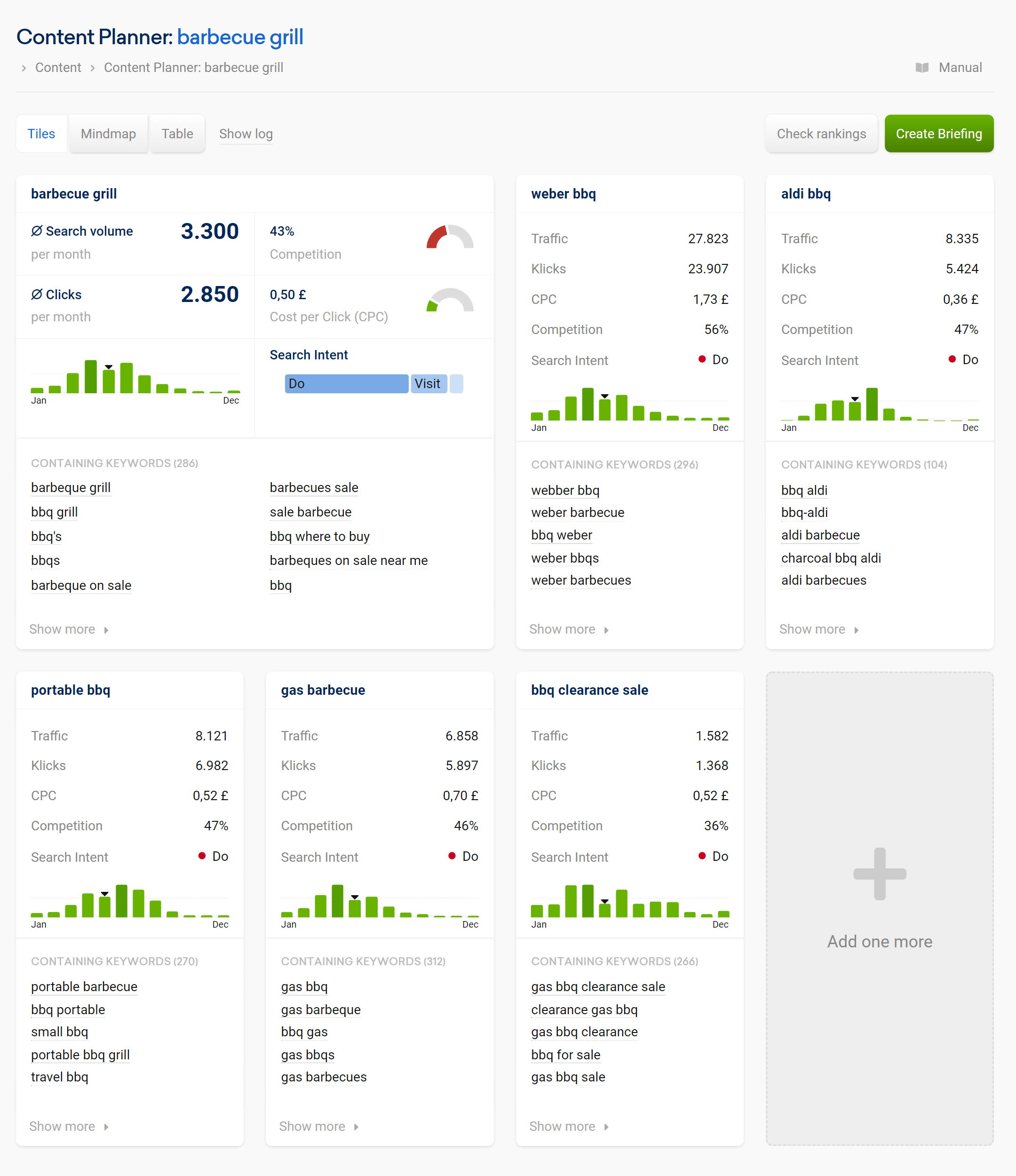The width and height of the screenshot is (1016, 1176).
Task: Click the Do segment in Search Intent bar
Action: [346, 384]
